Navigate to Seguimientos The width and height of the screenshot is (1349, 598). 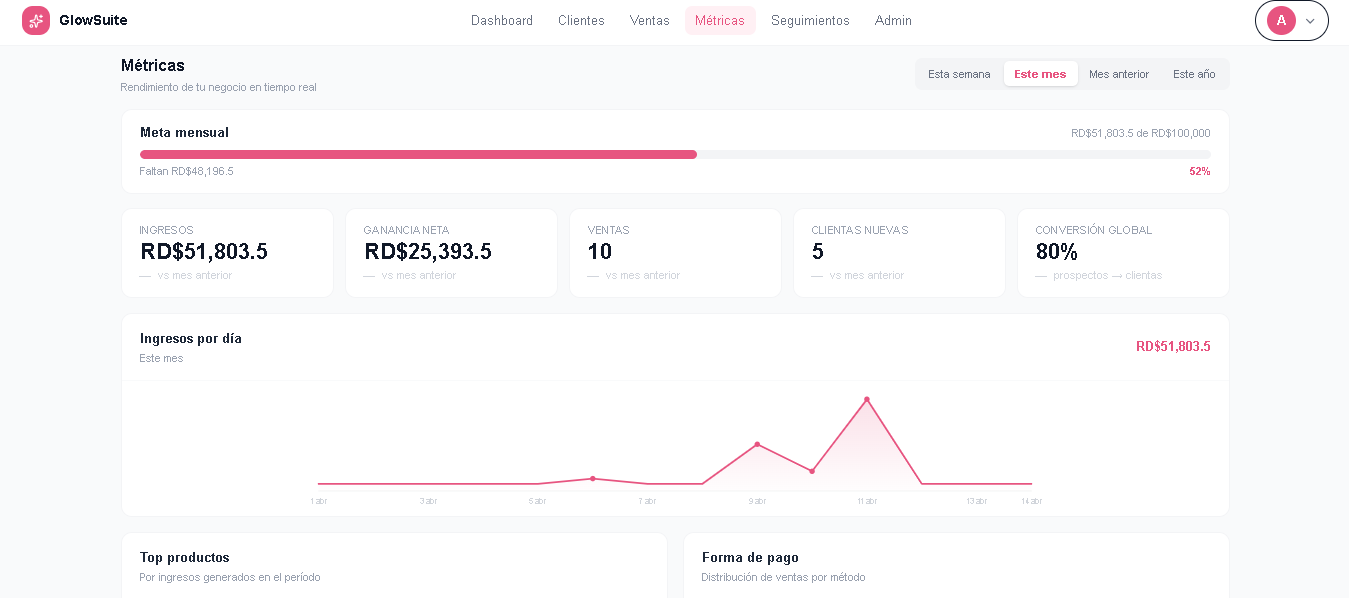[x=810, y=21]
